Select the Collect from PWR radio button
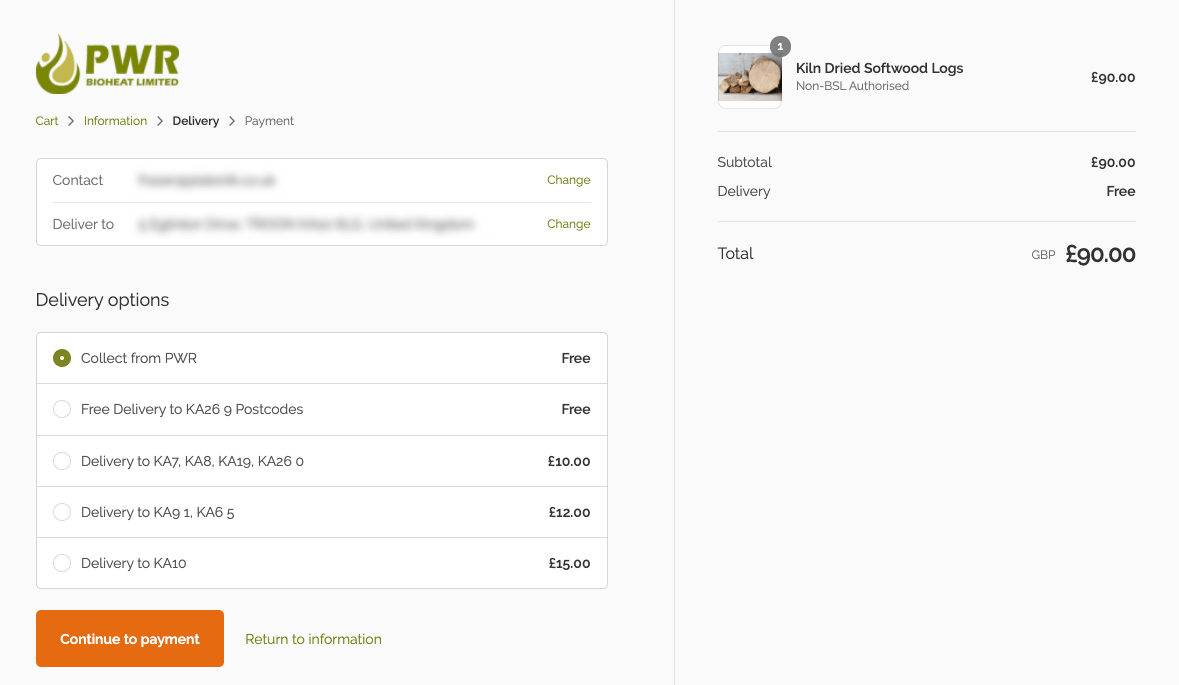The image size is (1179, 685). (61, 357)
